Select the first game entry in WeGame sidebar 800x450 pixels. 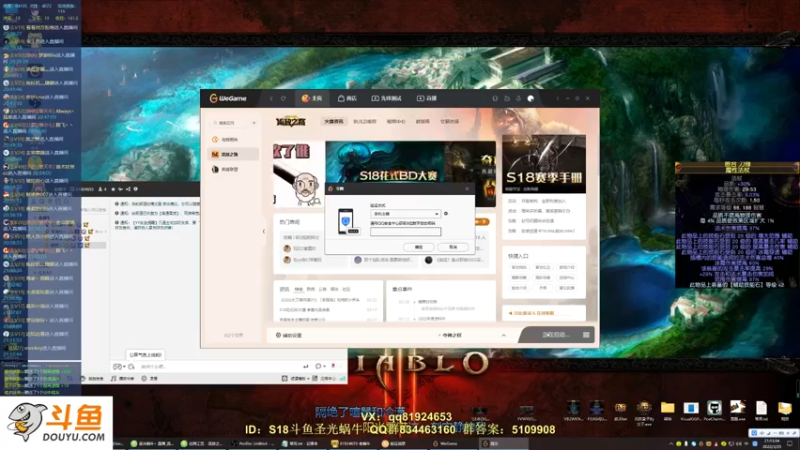click(x=233, y=139)
